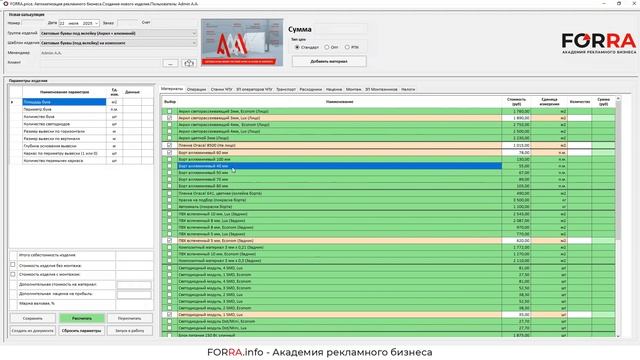This screenshot has width=640, height=360.
Task: Click the Сбросить параметры button
Action: click(82, 331)
